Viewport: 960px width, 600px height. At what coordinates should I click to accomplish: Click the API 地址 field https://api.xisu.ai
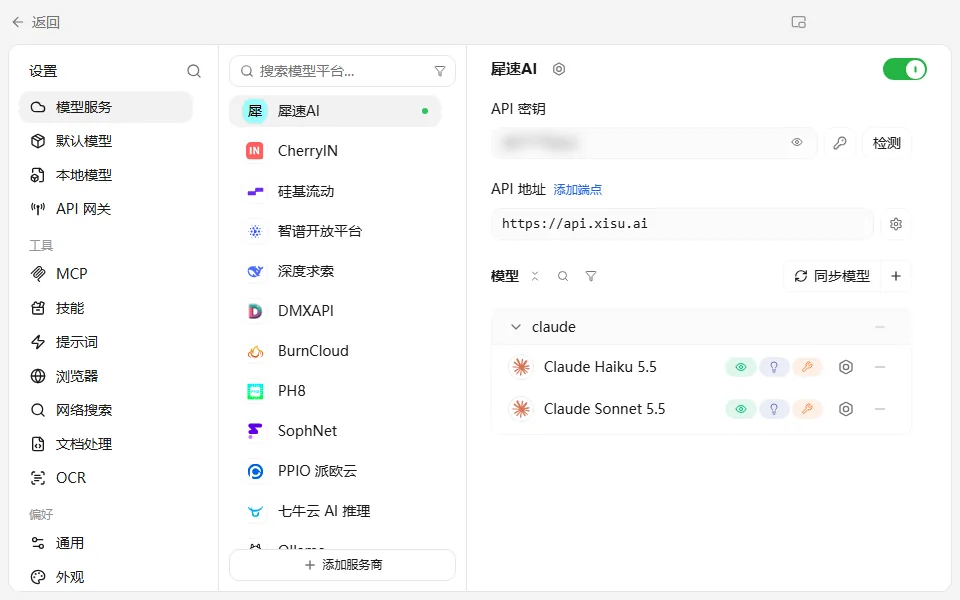682,223
